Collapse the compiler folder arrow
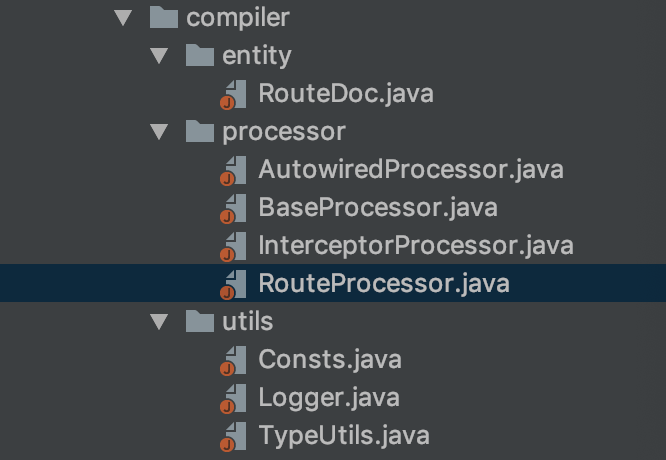This screenshot has height=460, width=666. point(123,18)
